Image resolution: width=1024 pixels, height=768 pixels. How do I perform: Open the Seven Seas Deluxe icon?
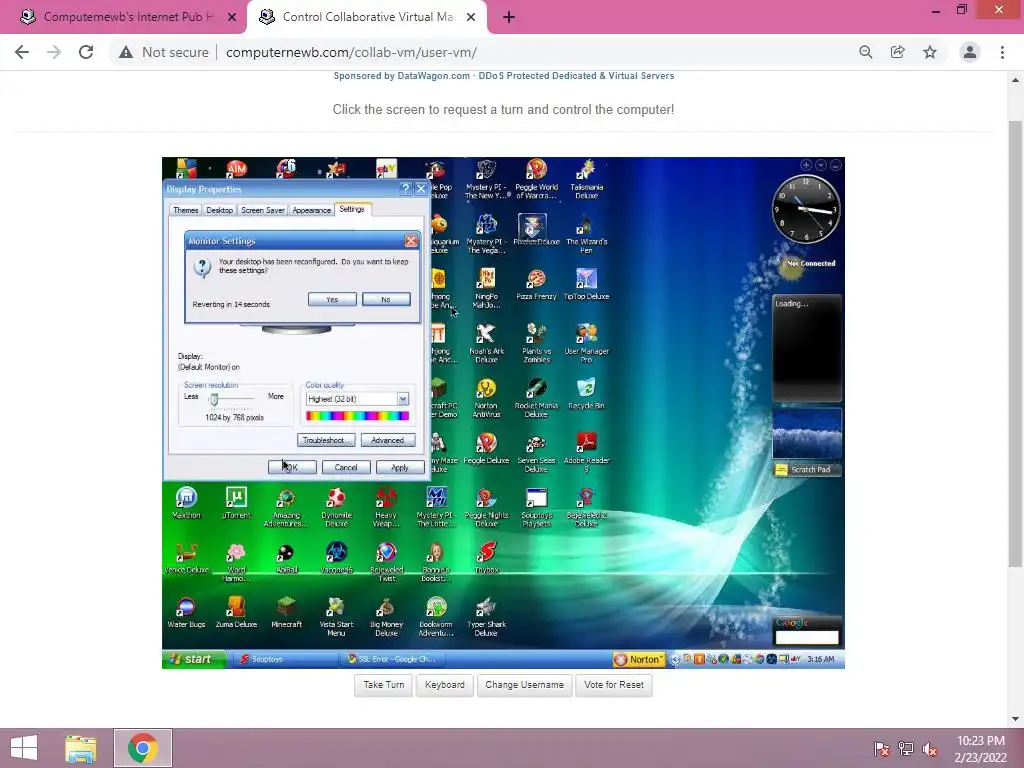pyautogui.click(x=536, y=452)
